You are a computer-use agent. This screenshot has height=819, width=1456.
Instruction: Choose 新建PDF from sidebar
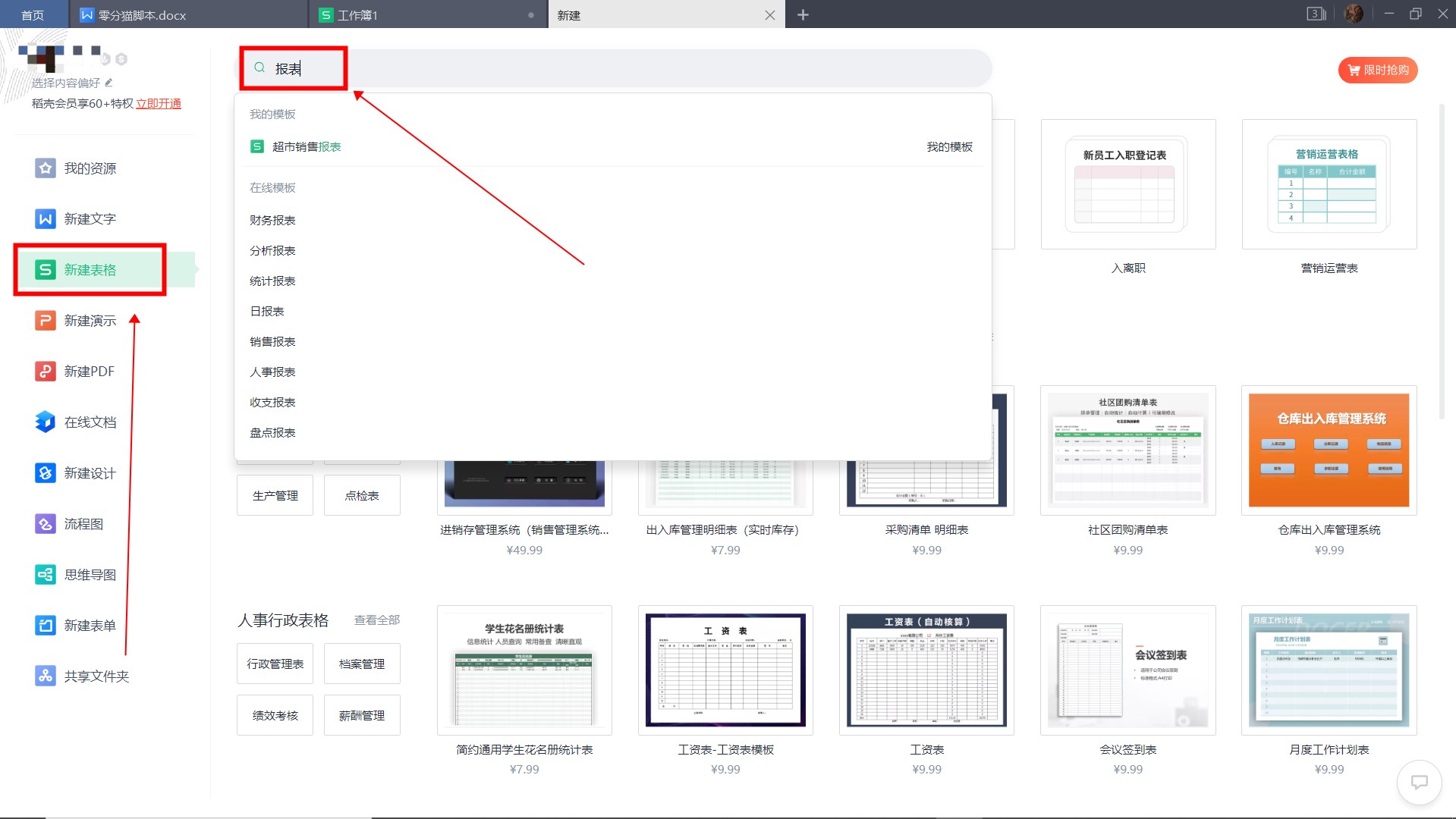pyautogui.click(x=89, y=372)
